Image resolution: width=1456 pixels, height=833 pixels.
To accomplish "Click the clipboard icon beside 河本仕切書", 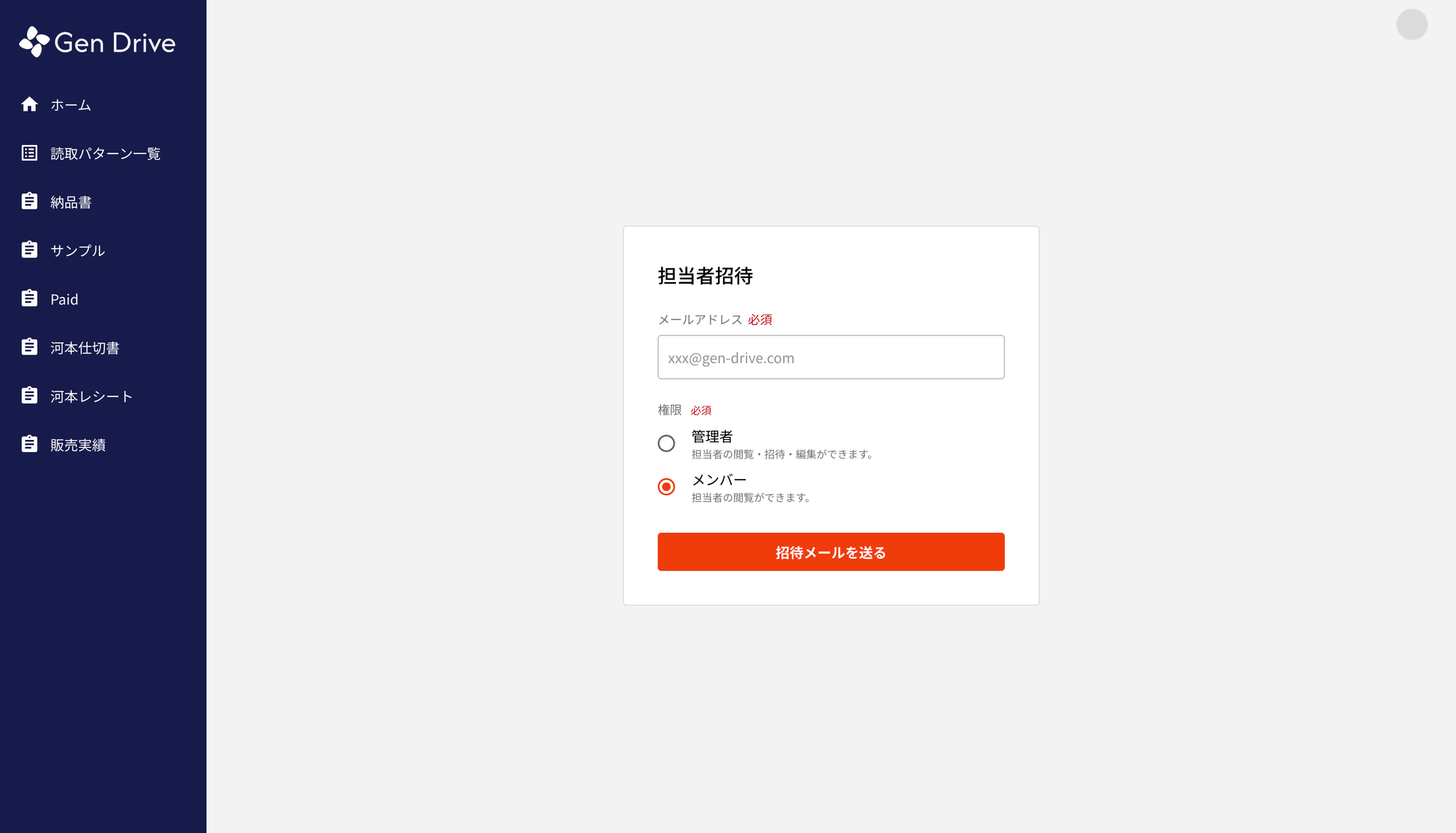I will (29, 347).
